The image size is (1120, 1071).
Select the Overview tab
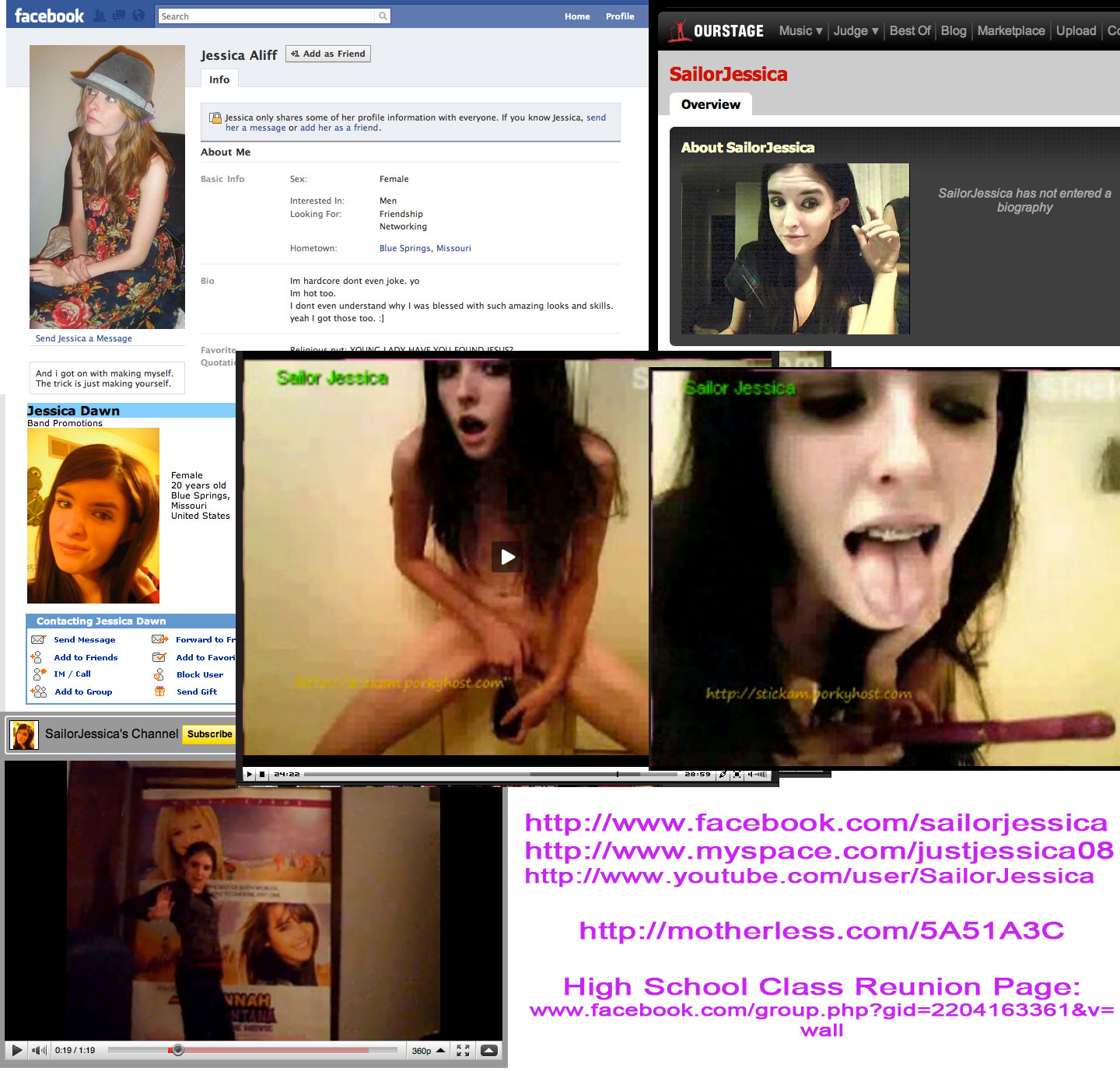point(711,104)
